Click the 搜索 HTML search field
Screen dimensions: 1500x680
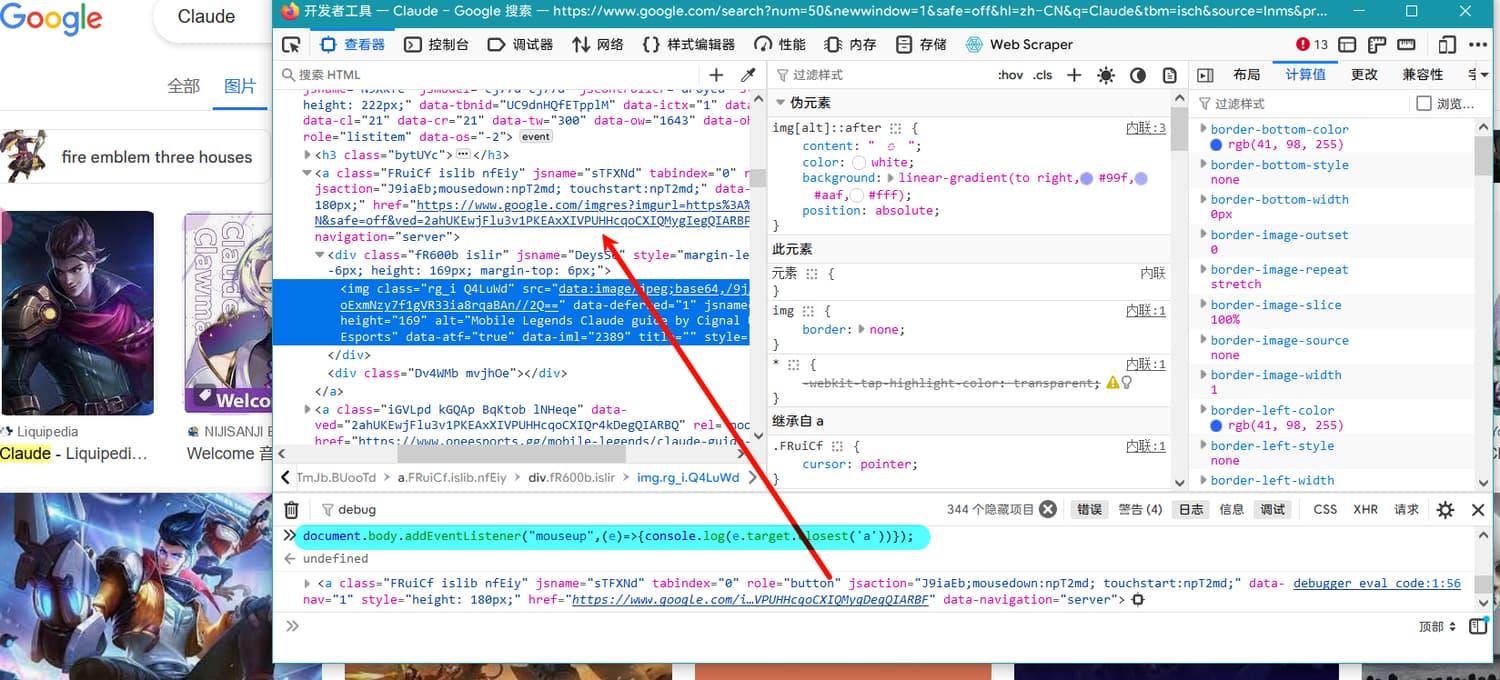click(x=490, y=75)
